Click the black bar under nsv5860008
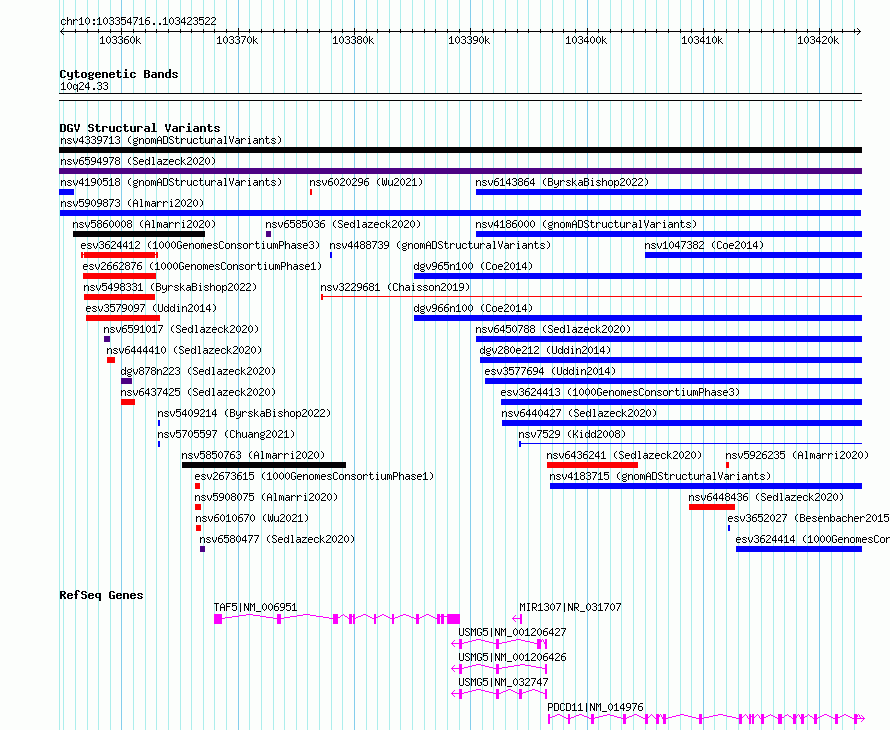The image size is (890, 730). tap(138, 234)
